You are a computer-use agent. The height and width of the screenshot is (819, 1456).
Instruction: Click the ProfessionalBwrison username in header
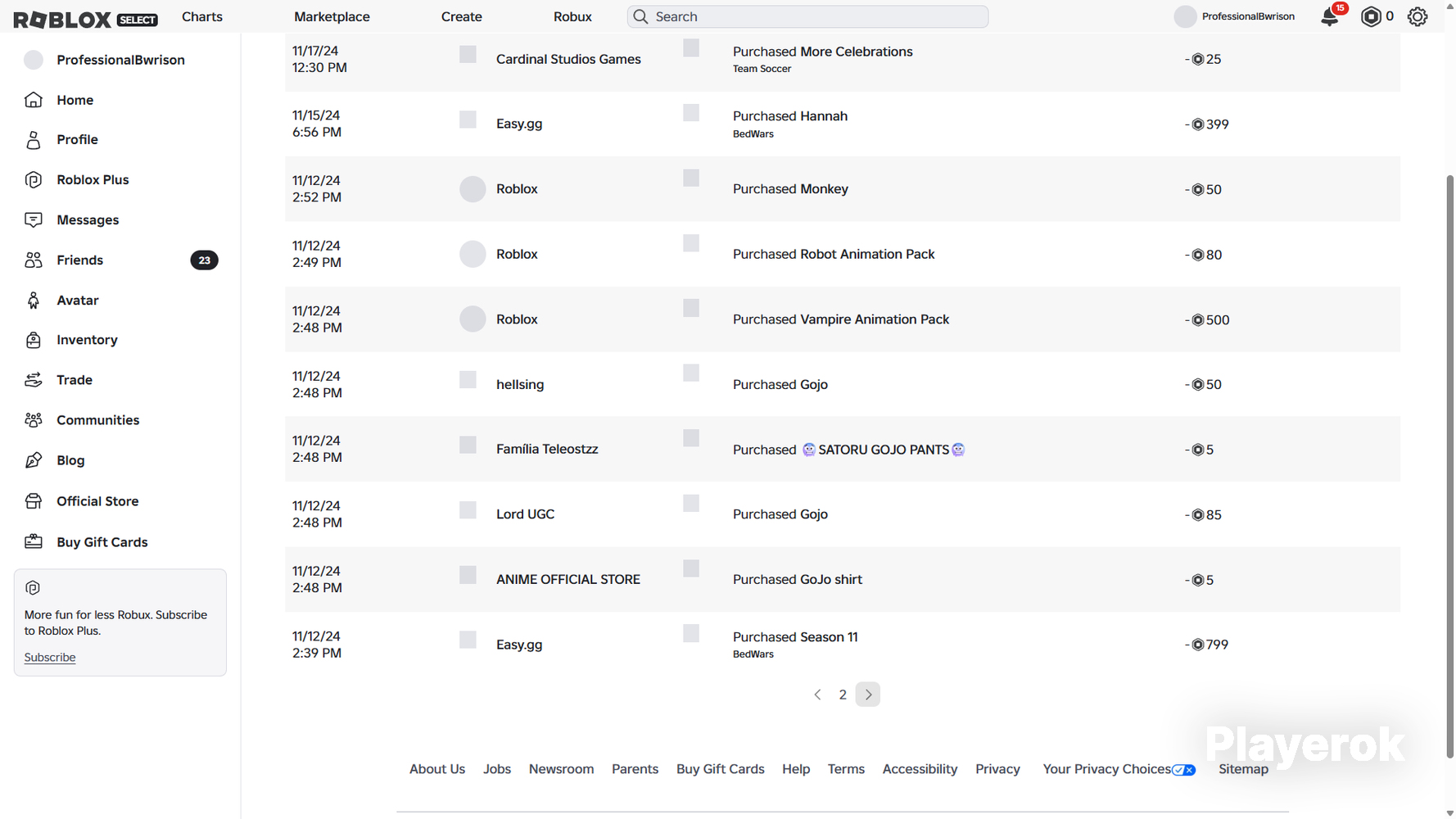pyautogui.click(x=1248, y=16)
